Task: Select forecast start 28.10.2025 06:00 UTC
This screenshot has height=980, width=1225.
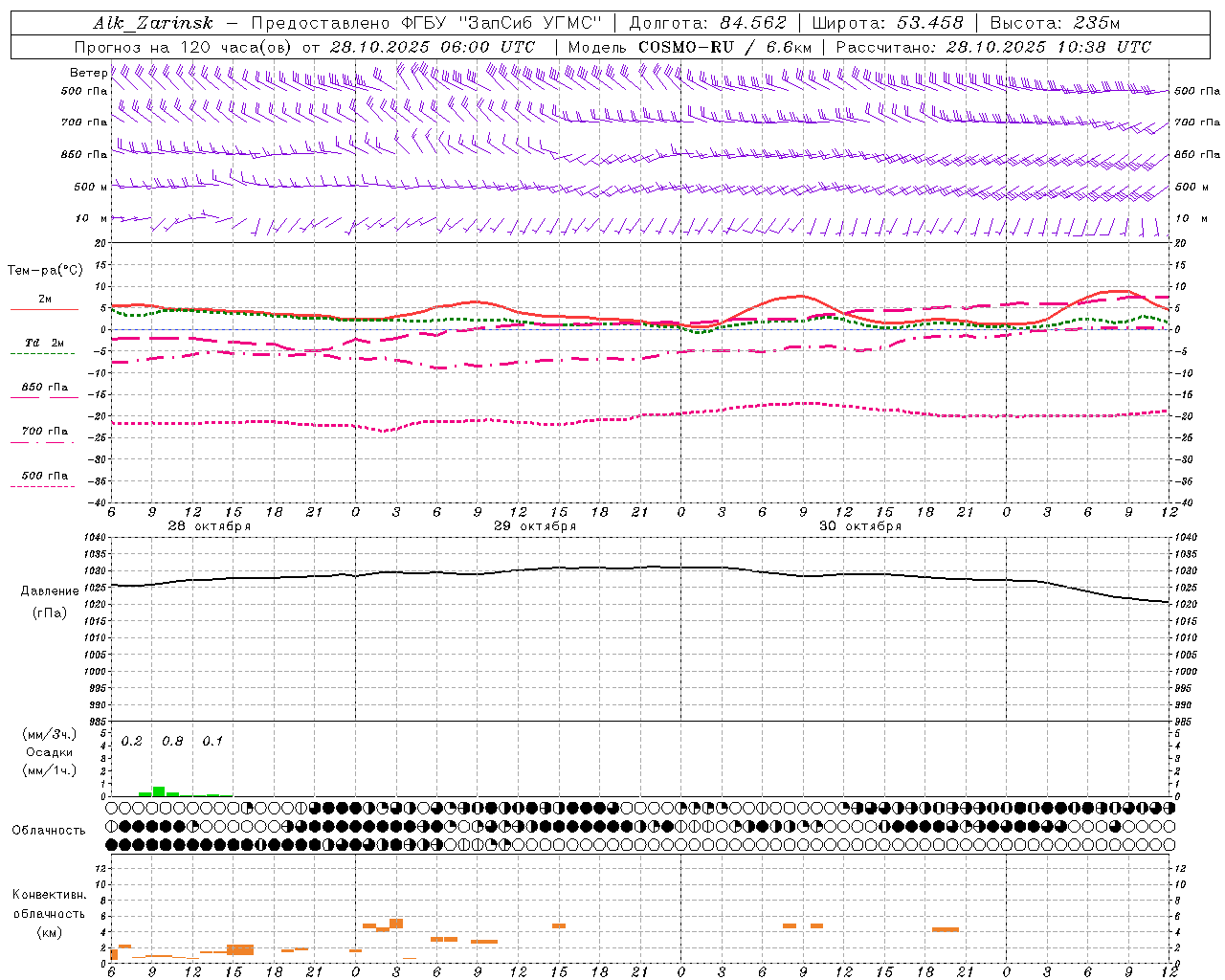Action: point(433,47)
